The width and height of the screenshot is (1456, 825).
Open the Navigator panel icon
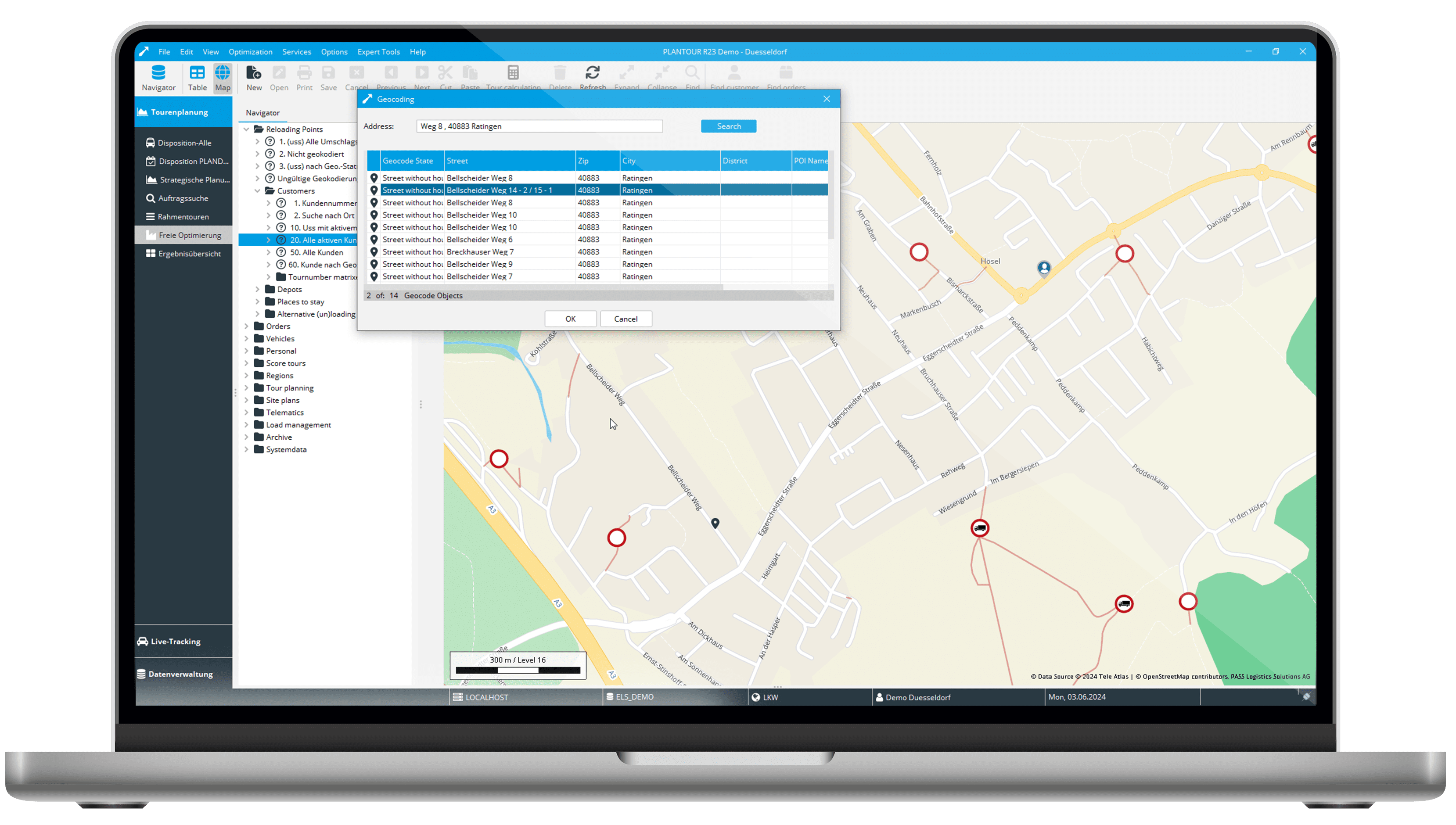158,78
